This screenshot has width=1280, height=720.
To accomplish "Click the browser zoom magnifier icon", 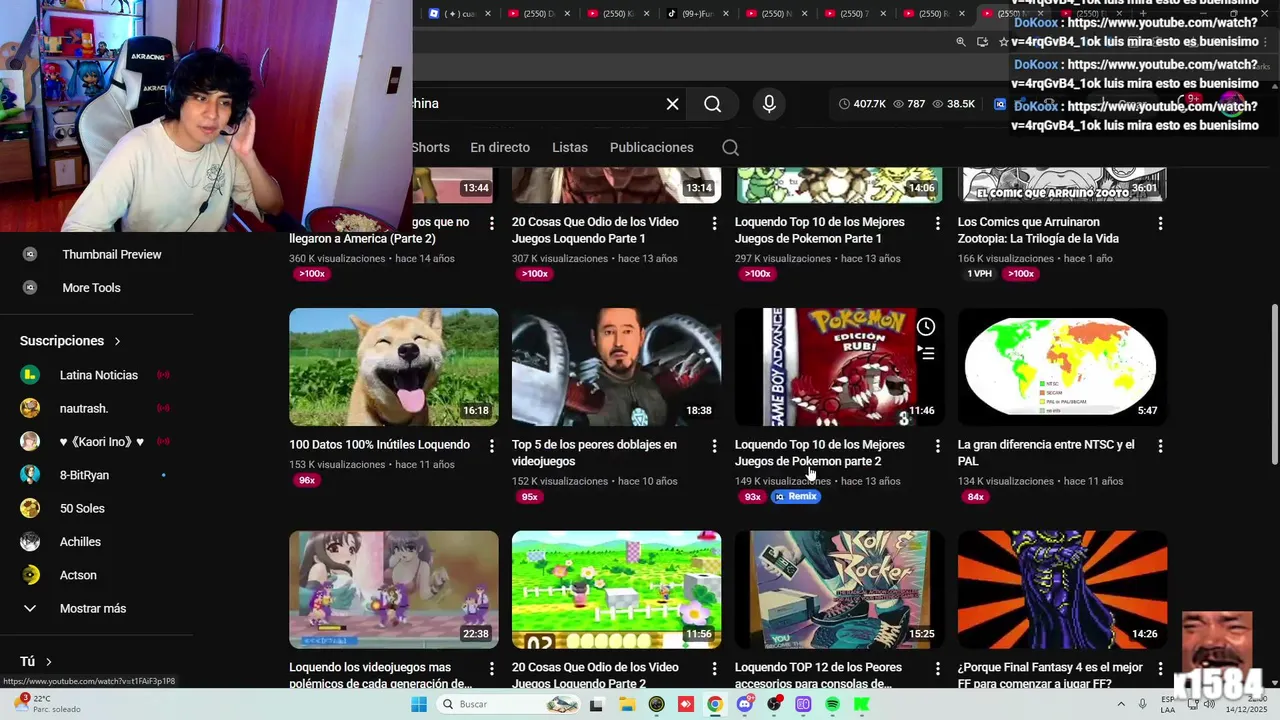I will pyautogui.click(x=961, y=42).
